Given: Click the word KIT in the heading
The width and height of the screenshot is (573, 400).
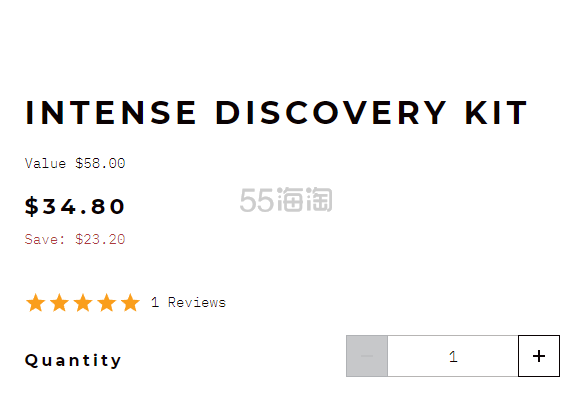Looking at the screenshot, I should click(x=497, y=113).
